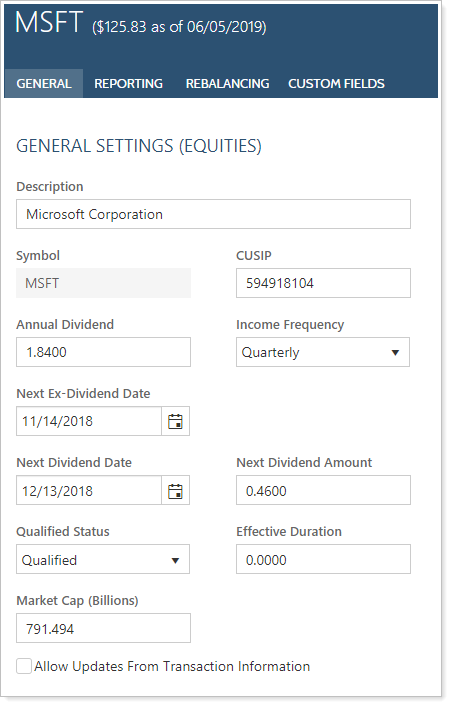Click the Income Frequency label

click(290, 325)
